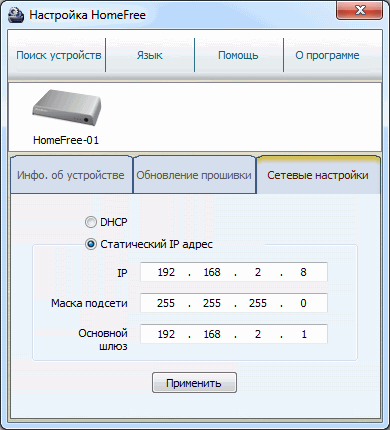The image size is (390, 430).
Task: Click the Основной шлюз label
Action: coord(103,340)
